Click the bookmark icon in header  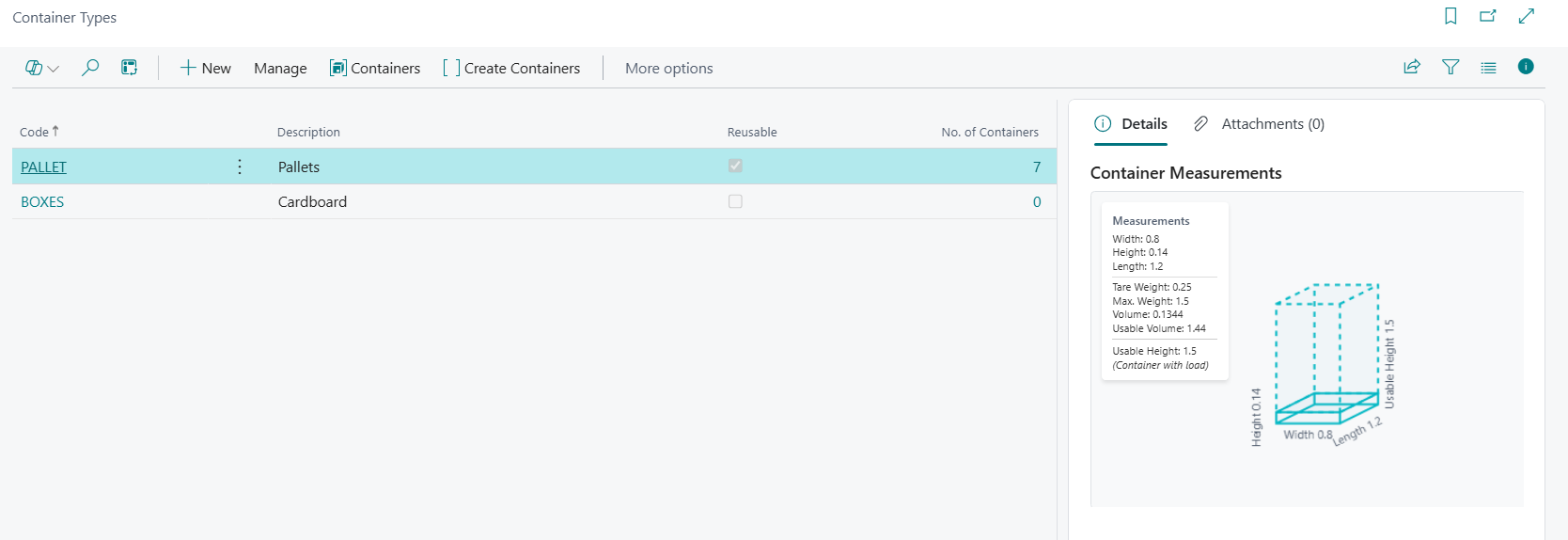[1450, 16]
